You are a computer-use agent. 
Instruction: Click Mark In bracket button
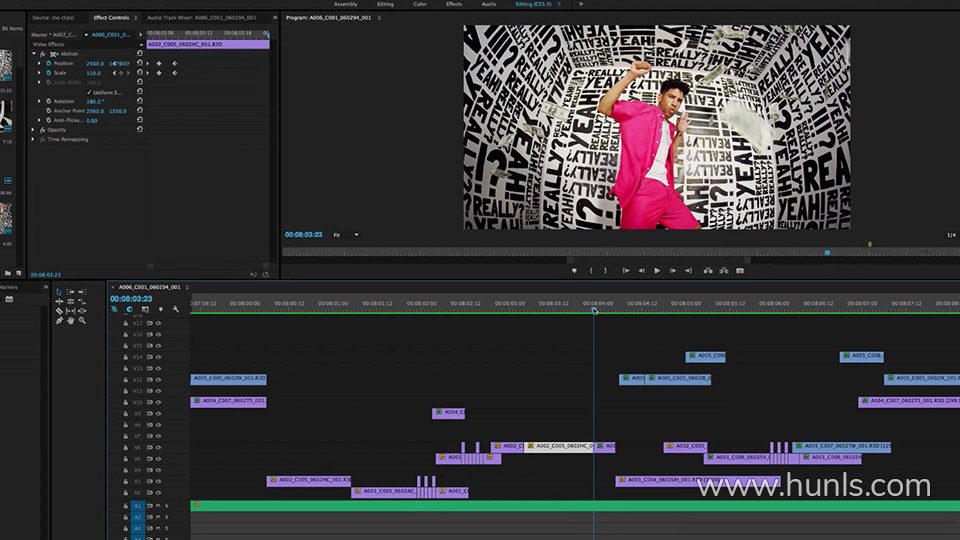[x=591, y=271]
